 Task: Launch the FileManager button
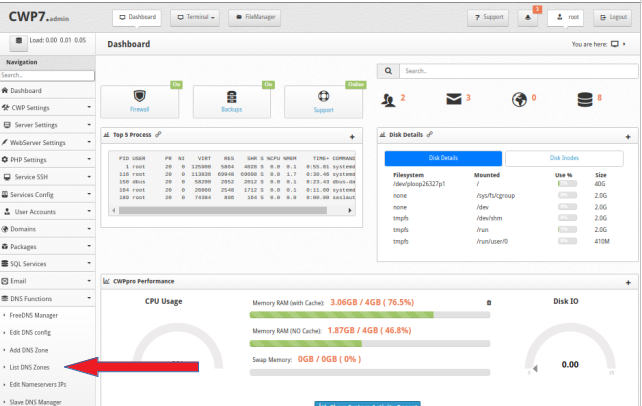[255, 18]
